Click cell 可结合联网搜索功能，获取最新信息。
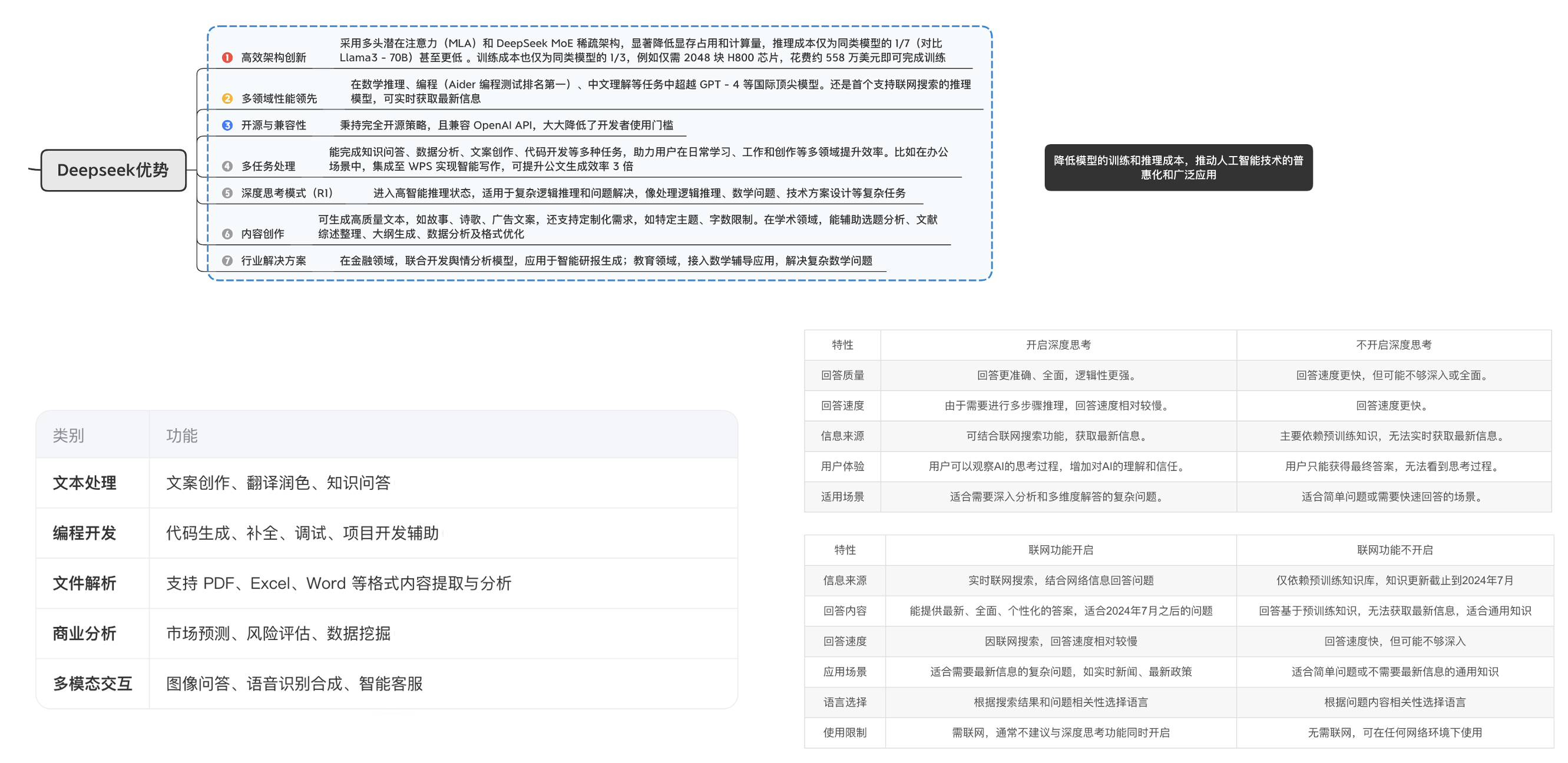Screen dimensions: 1568x763 1058,436
